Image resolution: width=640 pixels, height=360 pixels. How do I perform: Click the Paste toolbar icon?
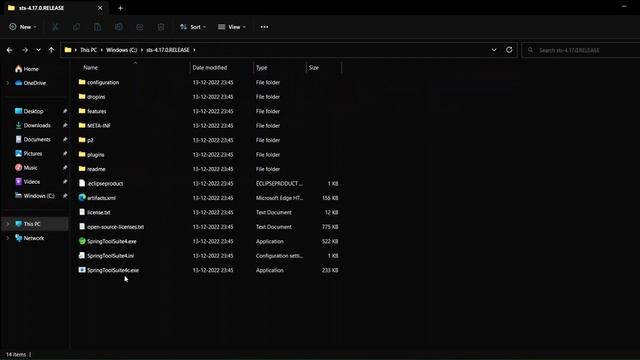98,27
